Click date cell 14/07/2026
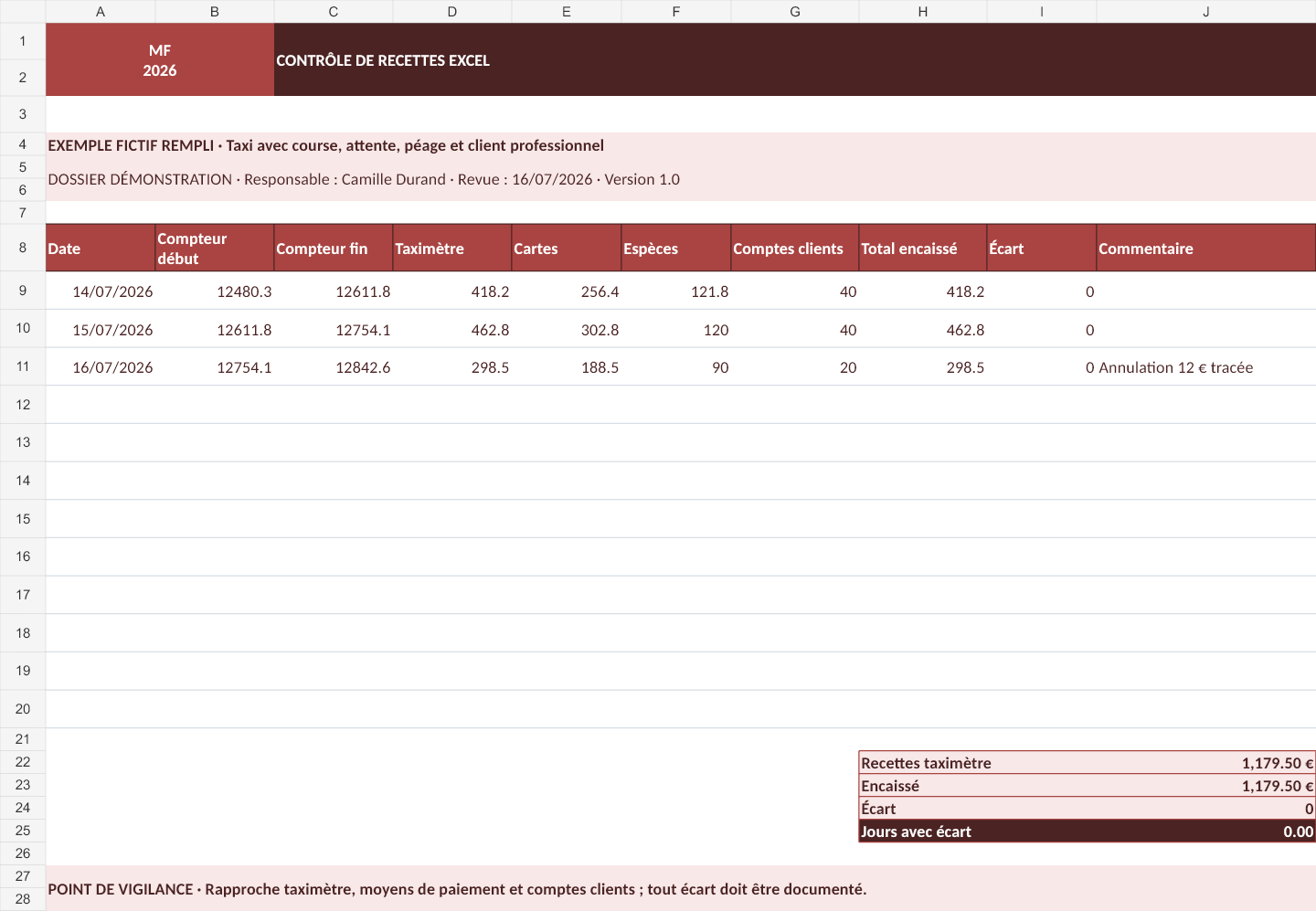The width and height of the screenshot is (1316, 911). (x=101, y=291)
